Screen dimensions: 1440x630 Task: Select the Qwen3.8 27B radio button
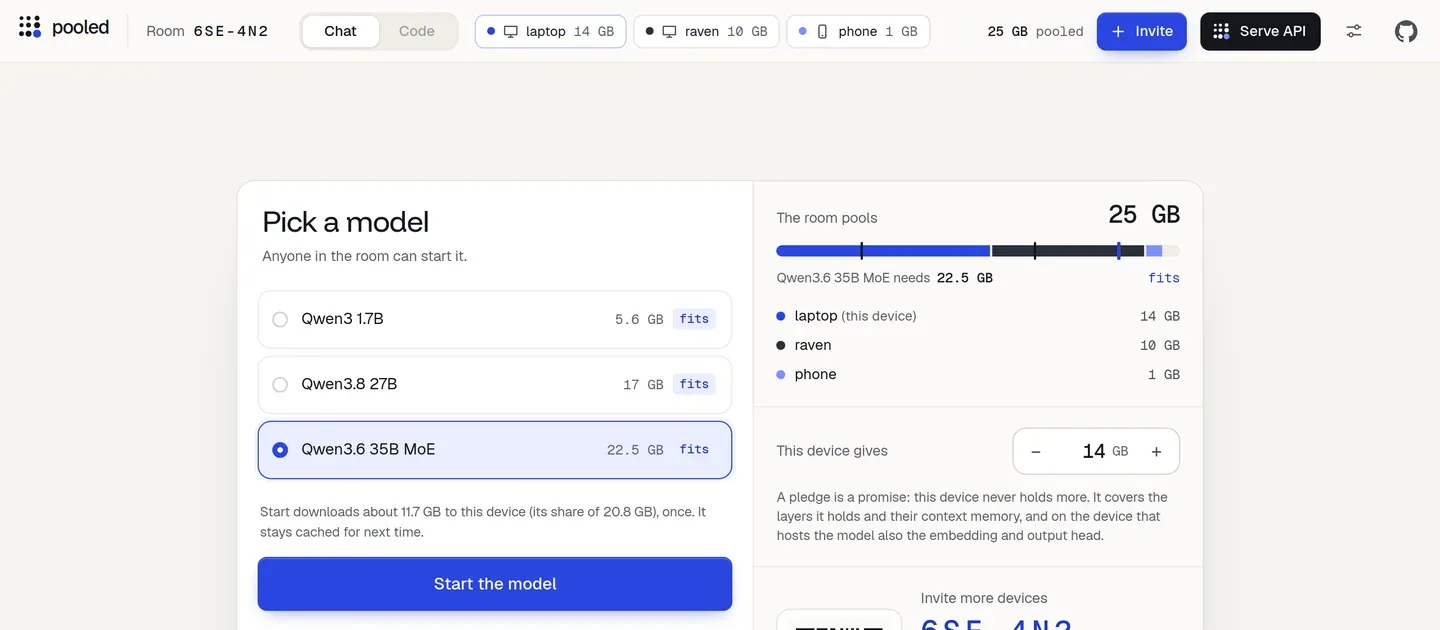pyautogui.click(x=280, y=384)
